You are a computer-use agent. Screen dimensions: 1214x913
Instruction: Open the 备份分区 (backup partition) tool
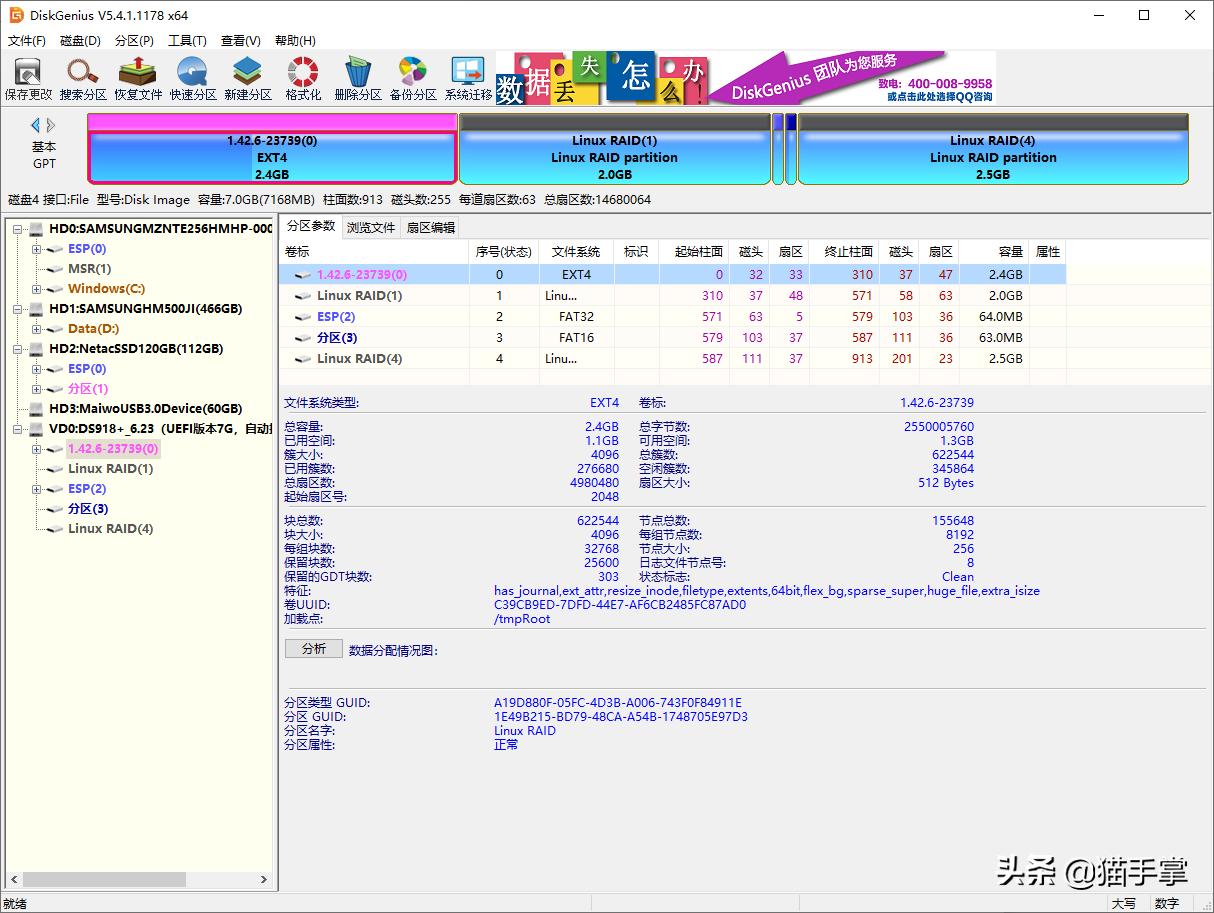coord(412,77)
